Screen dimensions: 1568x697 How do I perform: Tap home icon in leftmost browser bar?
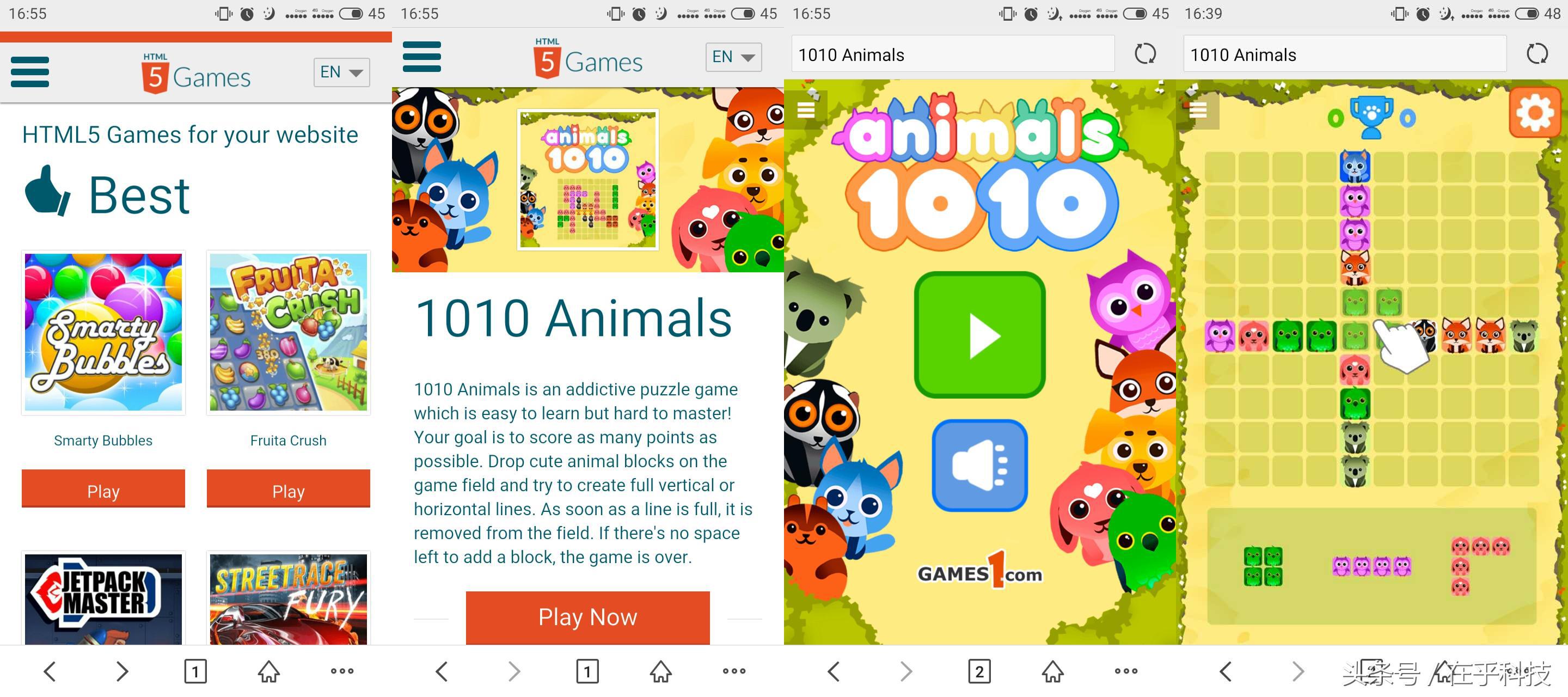pyautogui.click(x=268, y=671)
